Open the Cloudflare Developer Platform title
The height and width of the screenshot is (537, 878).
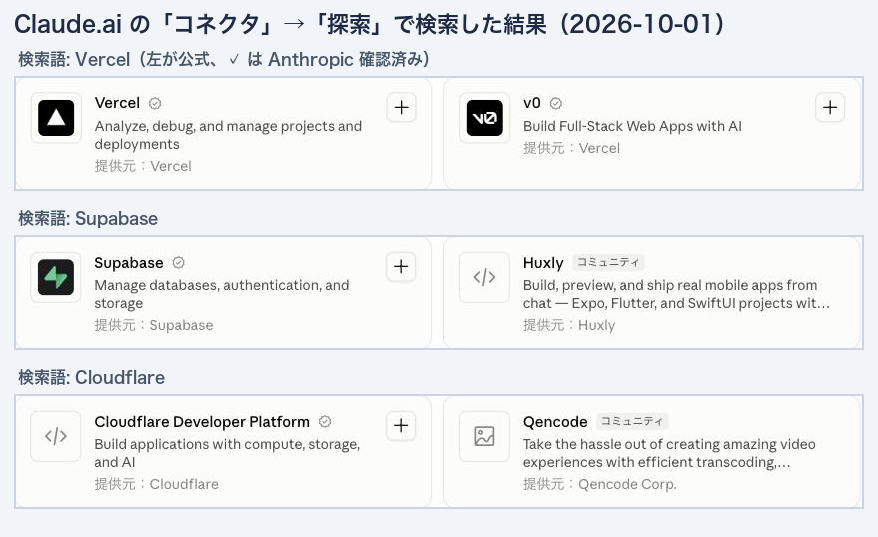pos(202,422)
